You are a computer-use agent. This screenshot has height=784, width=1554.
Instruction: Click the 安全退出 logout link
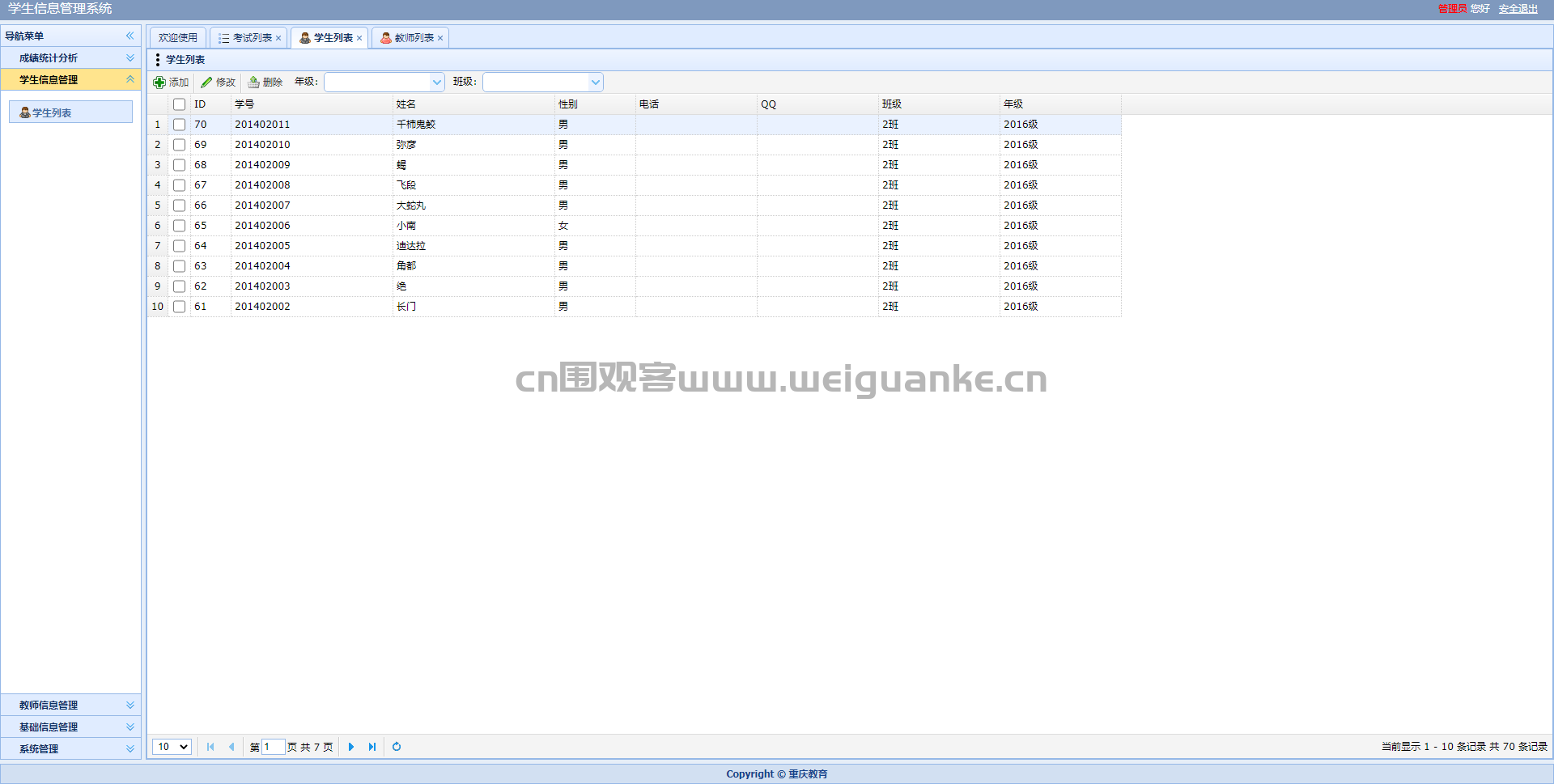pos(1518,9)
